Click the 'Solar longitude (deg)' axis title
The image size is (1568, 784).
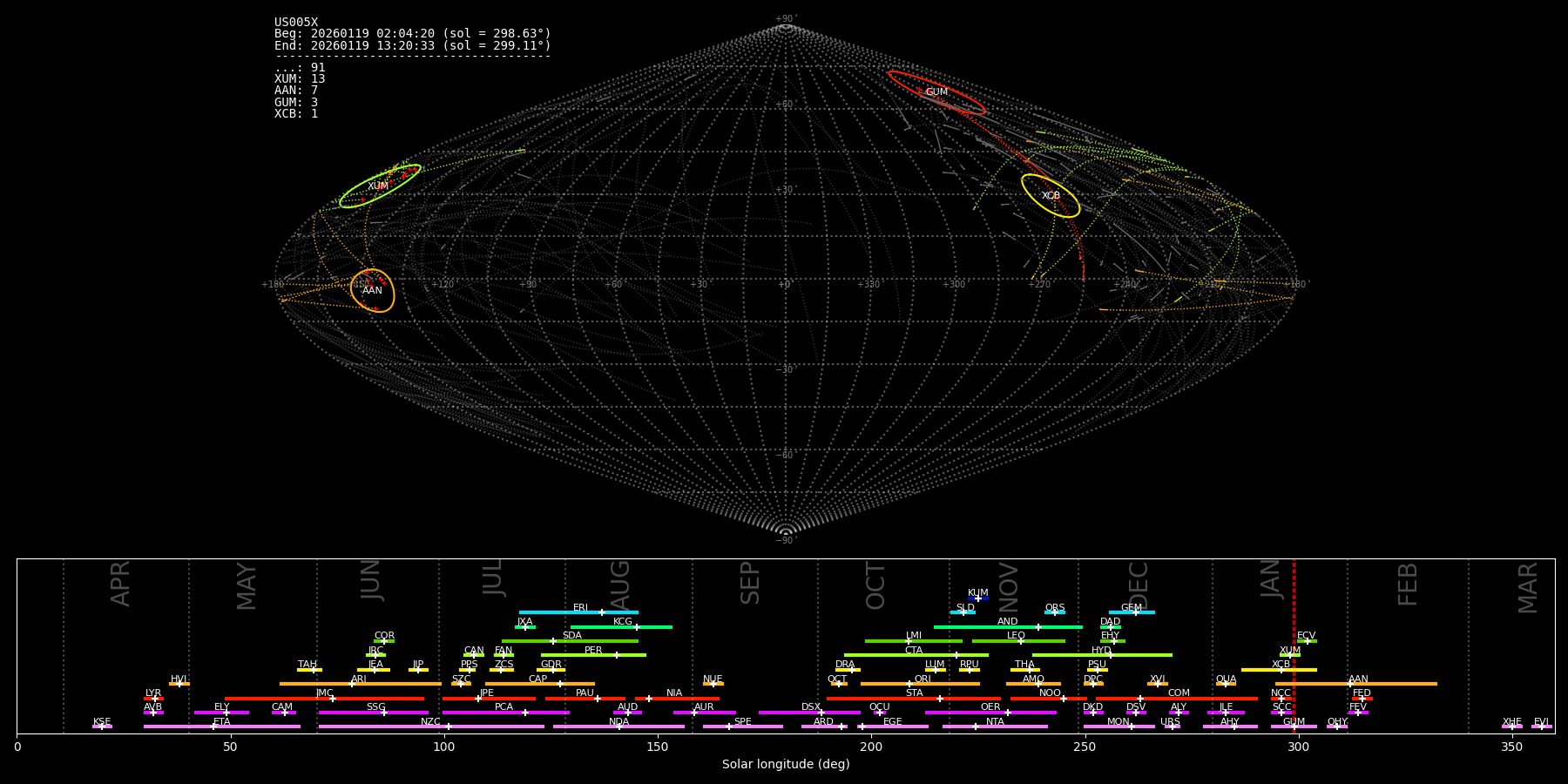[786, 764]
